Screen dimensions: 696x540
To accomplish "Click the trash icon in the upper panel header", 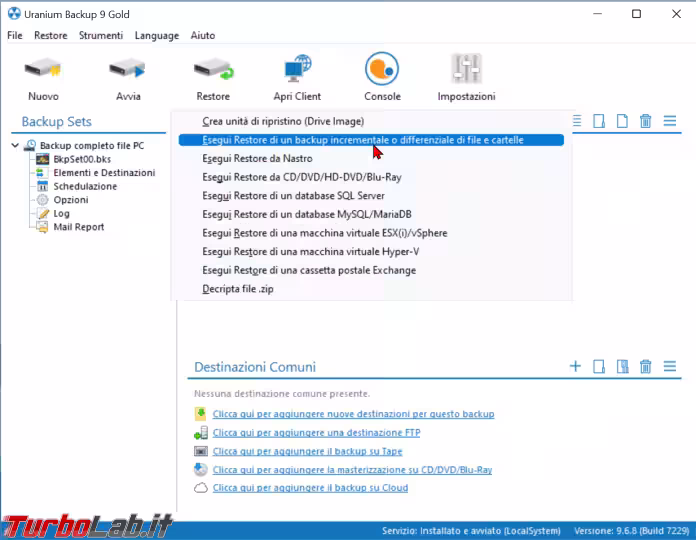I will point(646,121).
